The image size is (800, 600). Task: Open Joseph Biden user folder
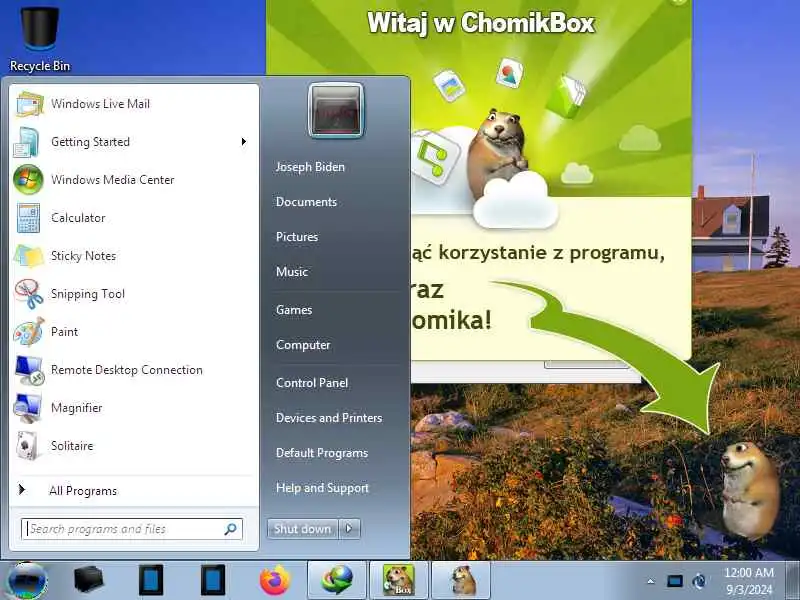point(310,167)
